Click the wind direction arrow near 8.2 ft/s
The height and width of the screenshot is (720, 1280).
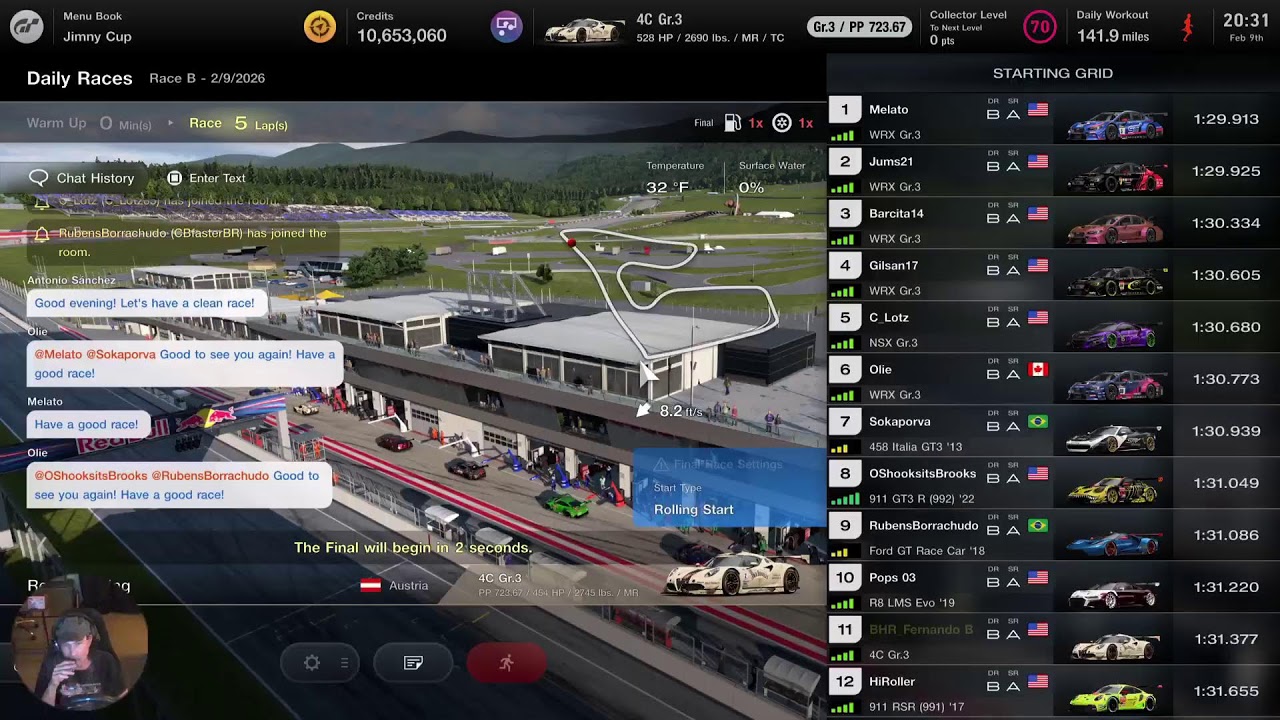(643, 410)
